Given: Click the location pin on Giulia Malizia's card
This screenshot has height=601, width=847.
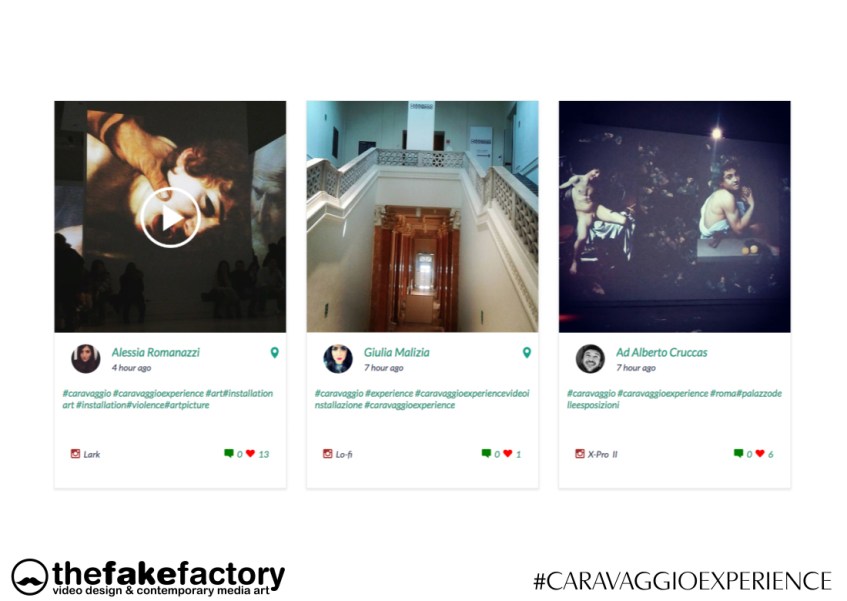Looking at the screenshot, I should [527, 353].
